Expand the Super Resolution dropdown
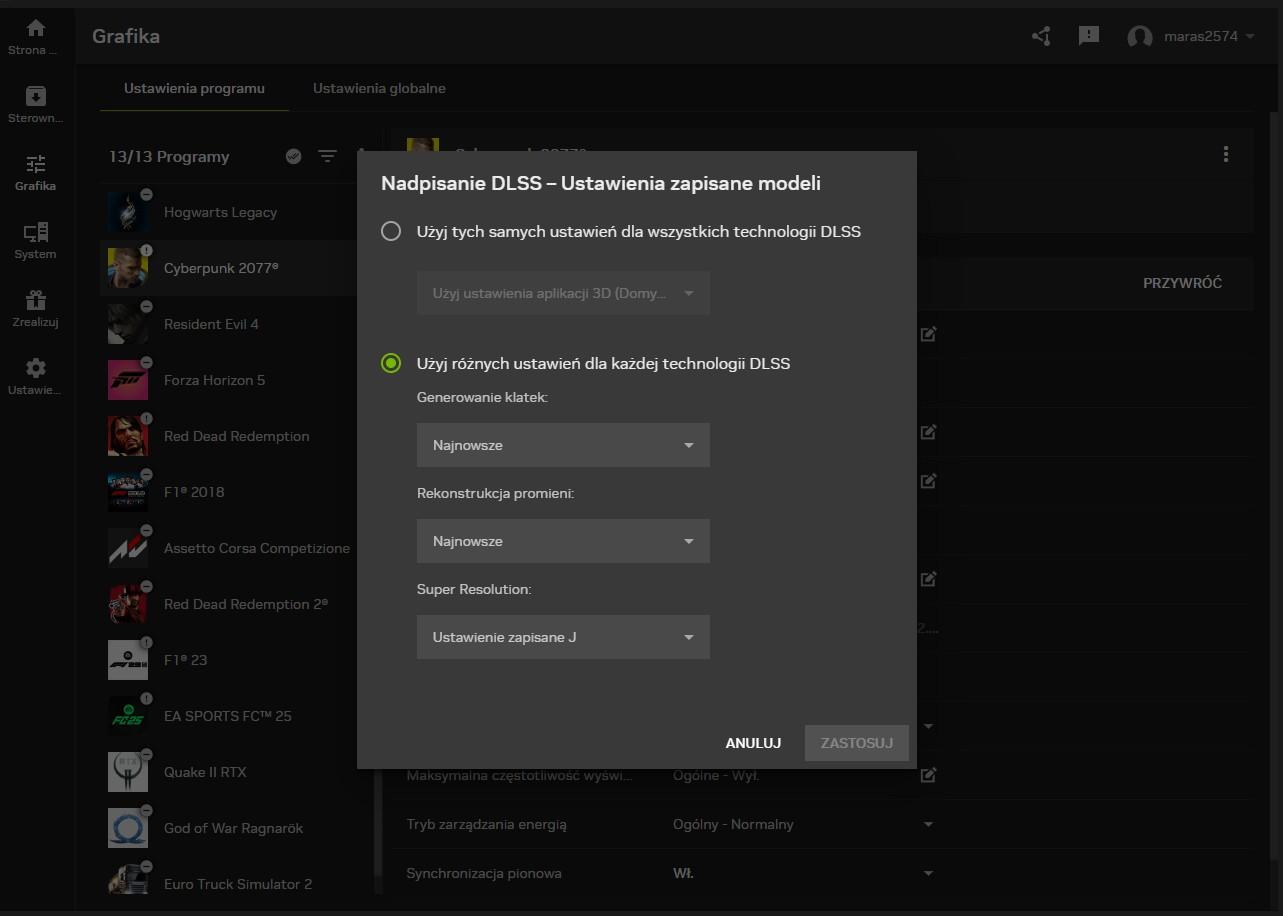Screen dimensions: 1283x916 click(x=563, y=637)
